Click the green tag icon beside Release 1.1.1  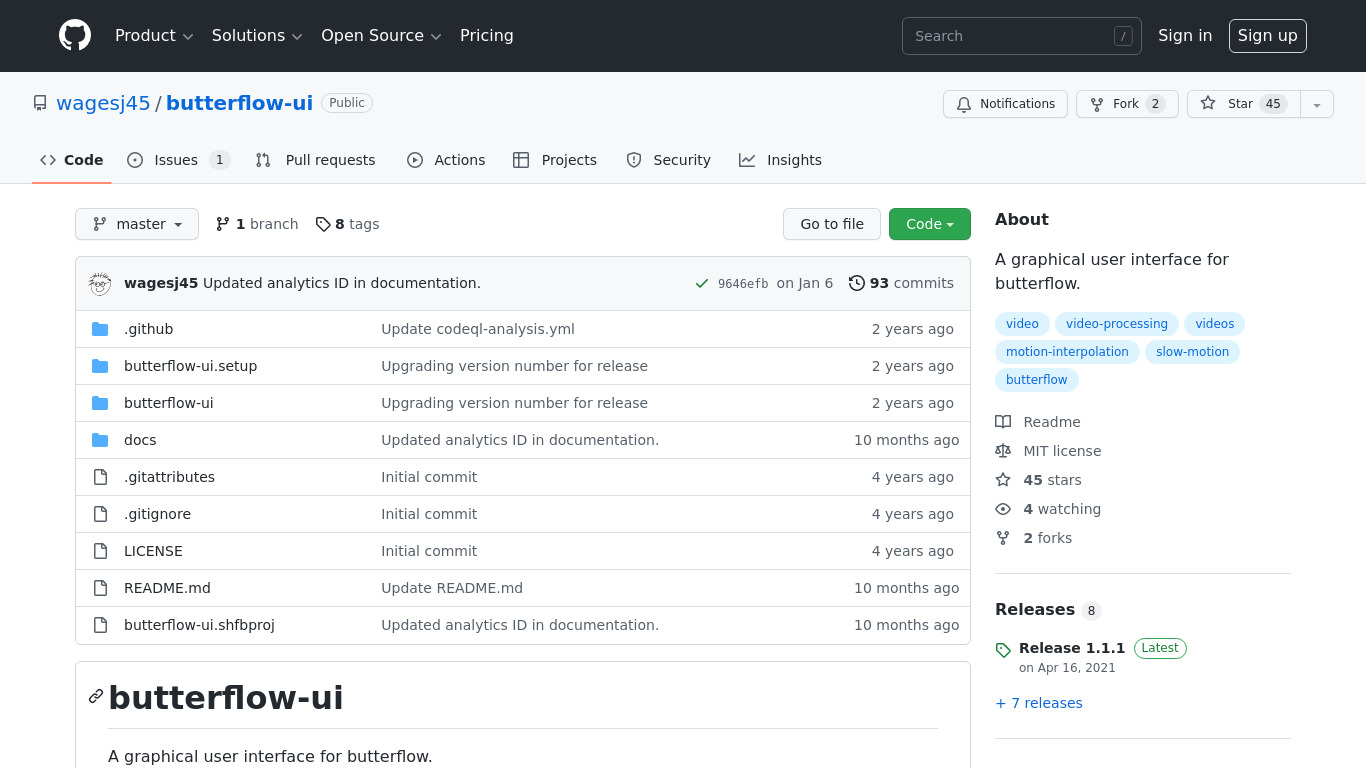coord(1003,650)
